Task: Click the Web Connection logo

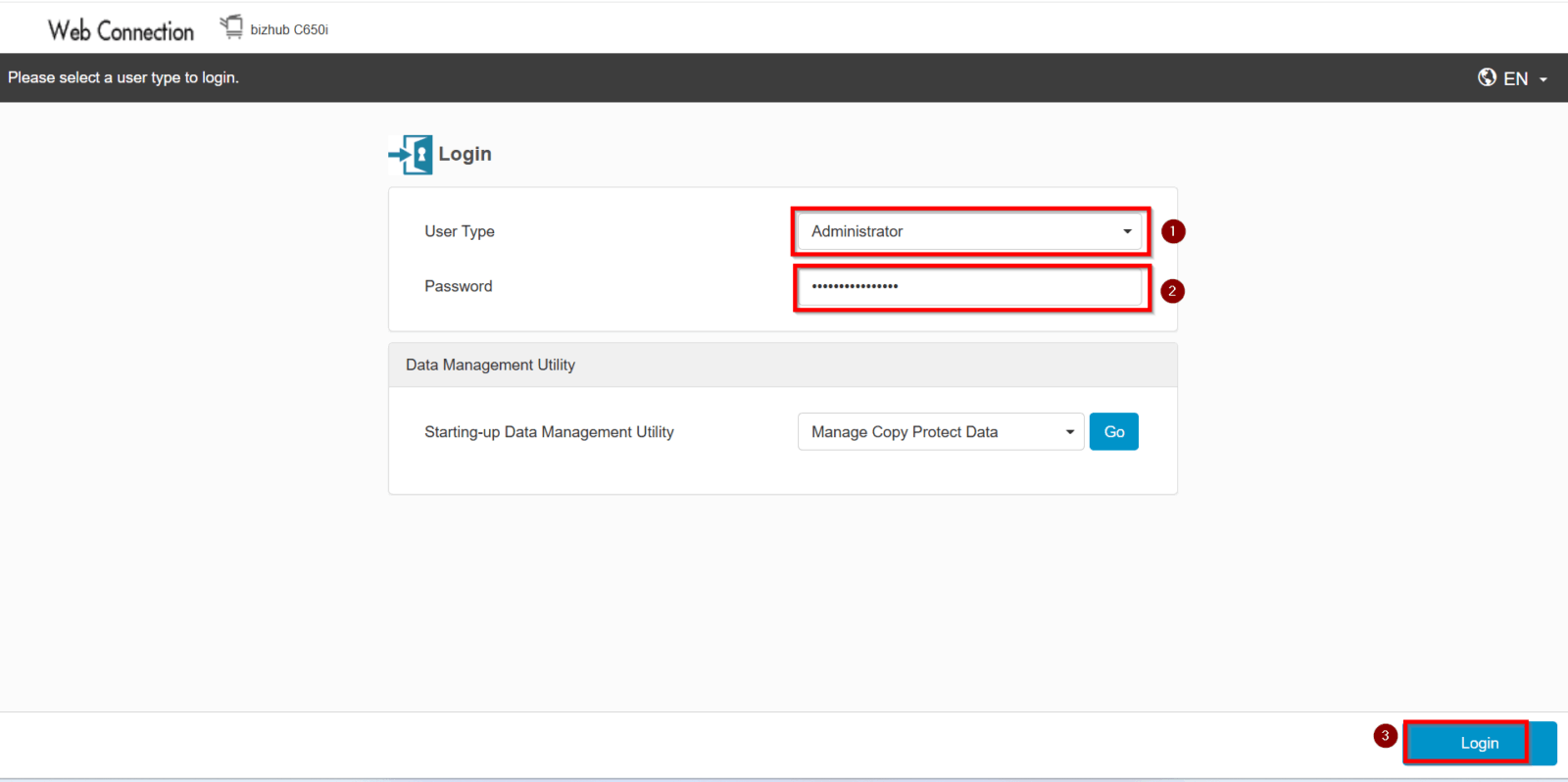Action: pos(121,30)
